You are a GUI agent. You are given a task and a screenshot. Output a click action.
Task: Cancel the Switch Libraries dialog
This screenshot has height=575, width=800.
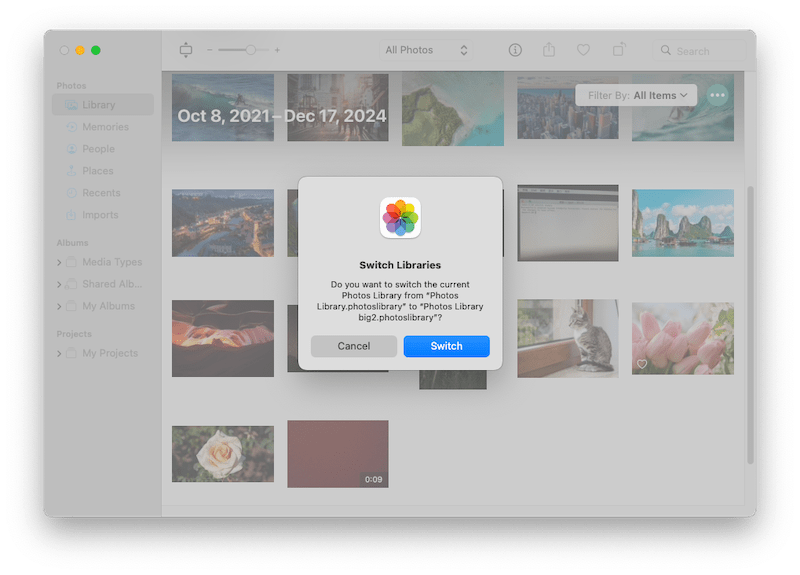coord(353,346)
